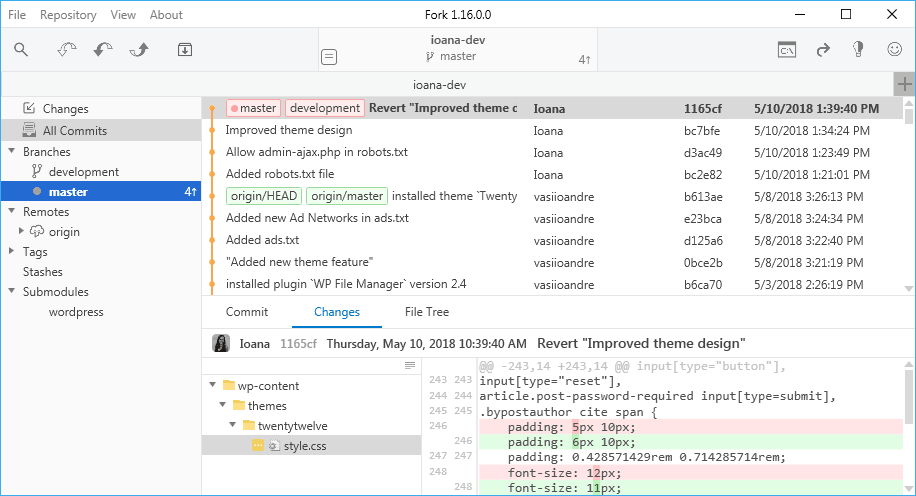This screenshot has width=916, height=496.
Task: Select commit installed plugin WP File Manager
Action: tap(553, 285)
